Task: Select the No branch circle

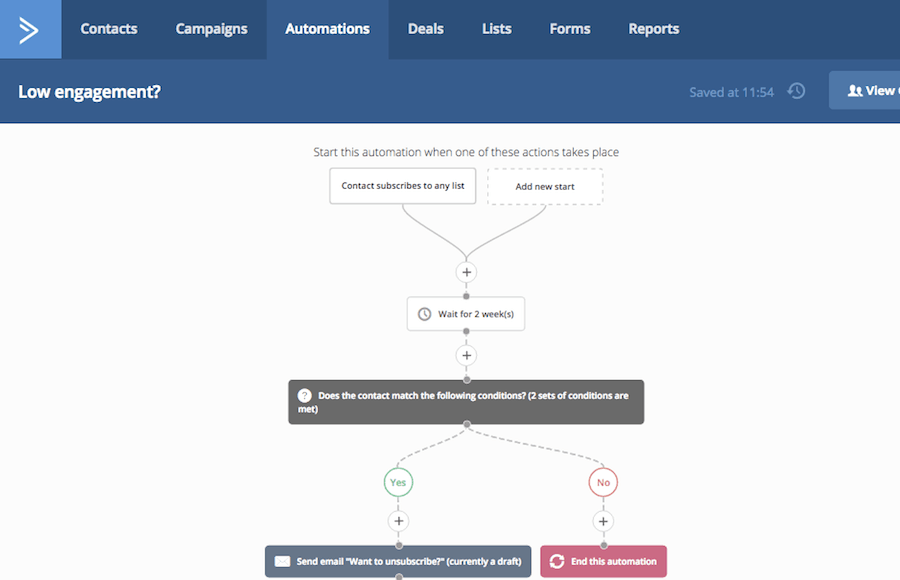Action: (603, 482)
